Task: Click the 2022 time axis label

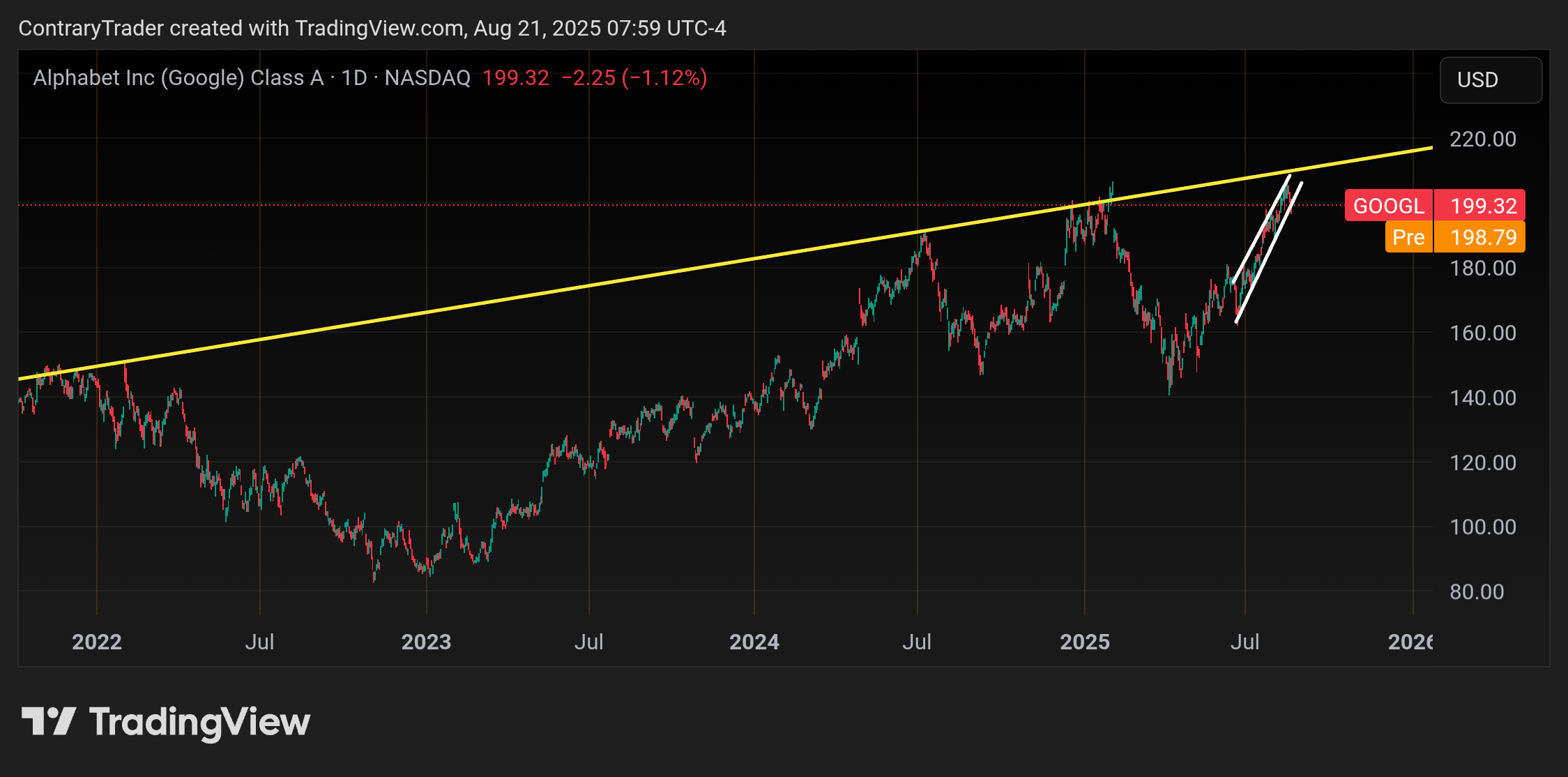Action: point(97,642)
